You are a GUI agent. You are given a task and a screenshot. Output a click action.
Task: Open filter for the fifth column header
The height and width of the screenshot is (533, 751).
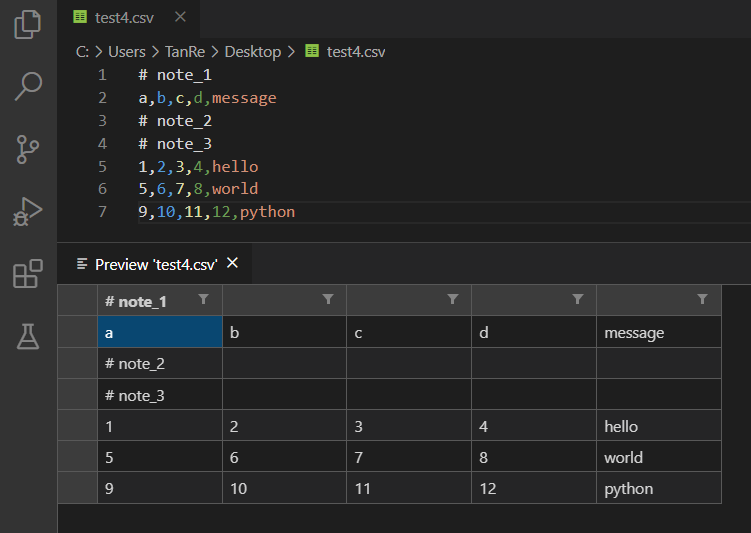(702, 299)
